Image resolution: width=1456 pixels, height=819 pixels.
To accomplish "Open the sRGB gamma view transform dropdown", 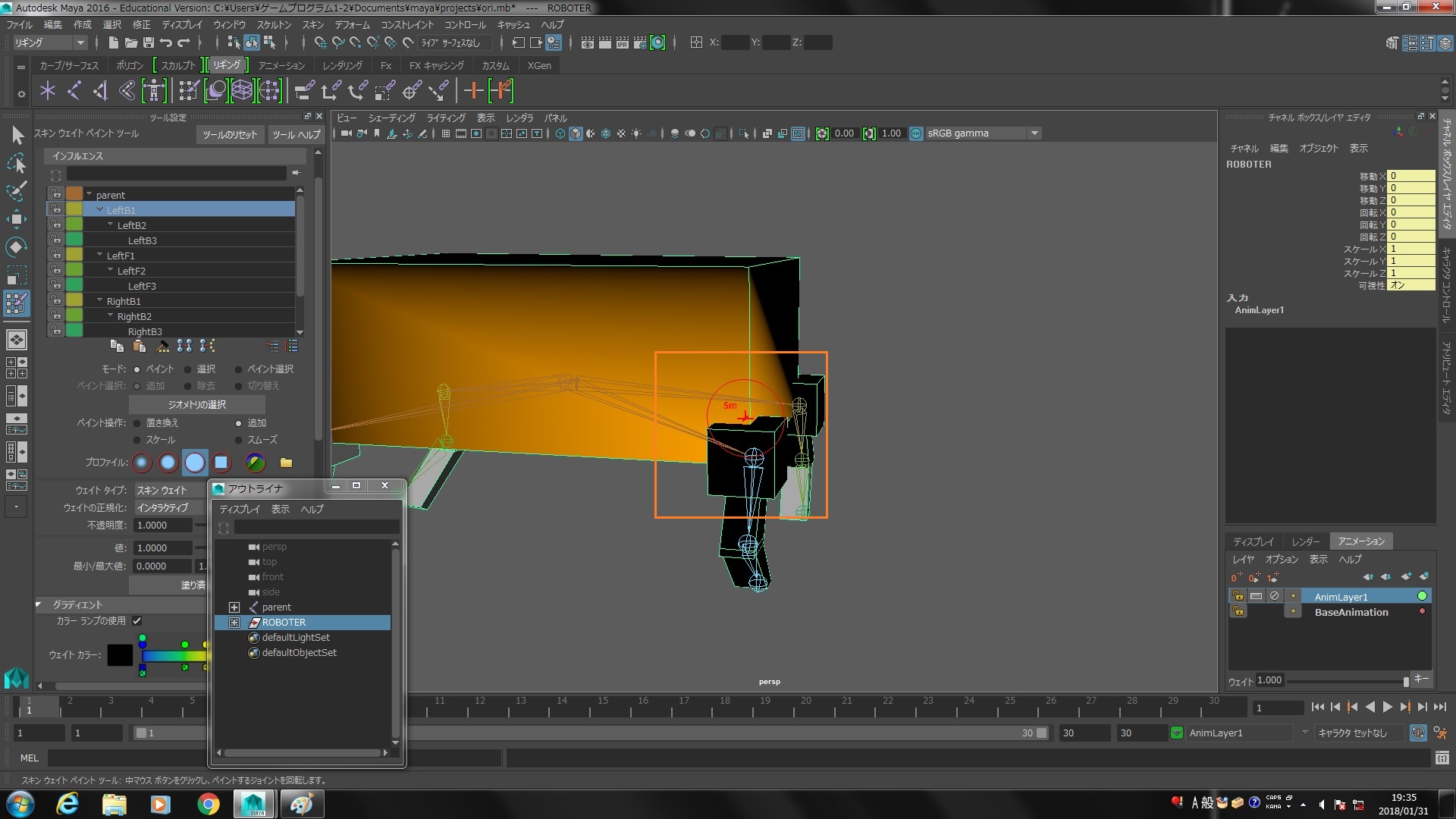I will 1034,133.
